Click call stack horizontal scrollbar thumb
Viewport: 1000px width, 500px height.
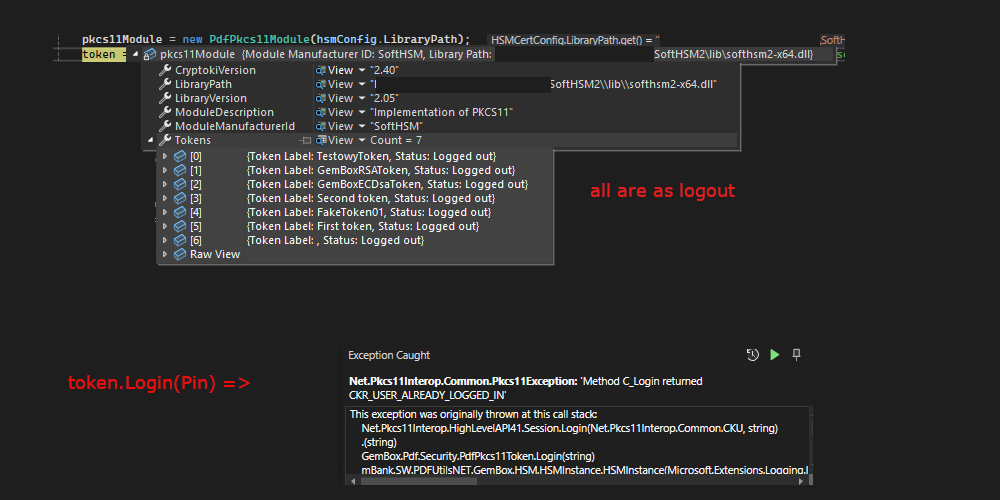[x=417, y=481]
